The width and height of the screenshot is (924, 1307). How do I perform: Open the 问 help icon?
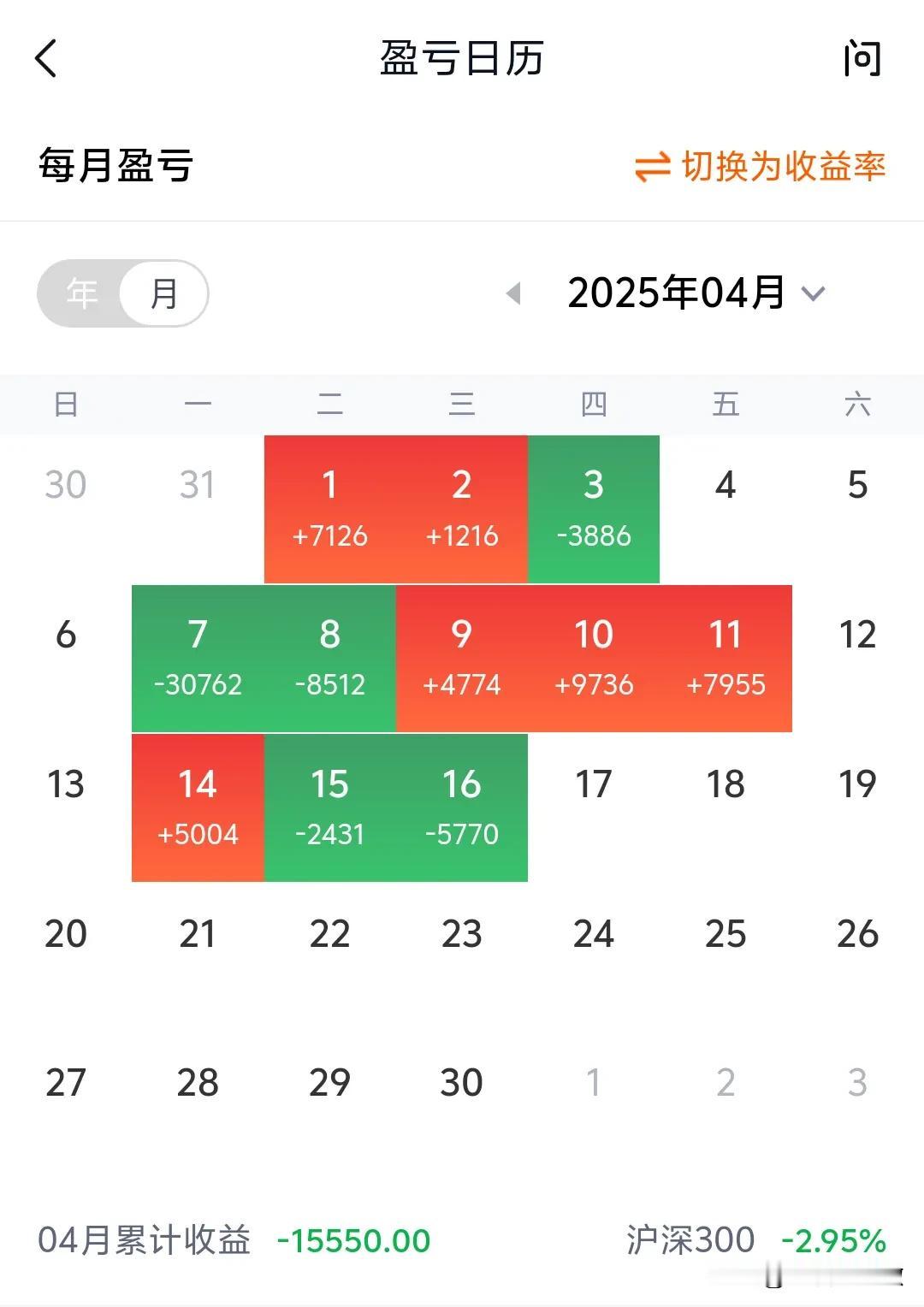(862, 58)
